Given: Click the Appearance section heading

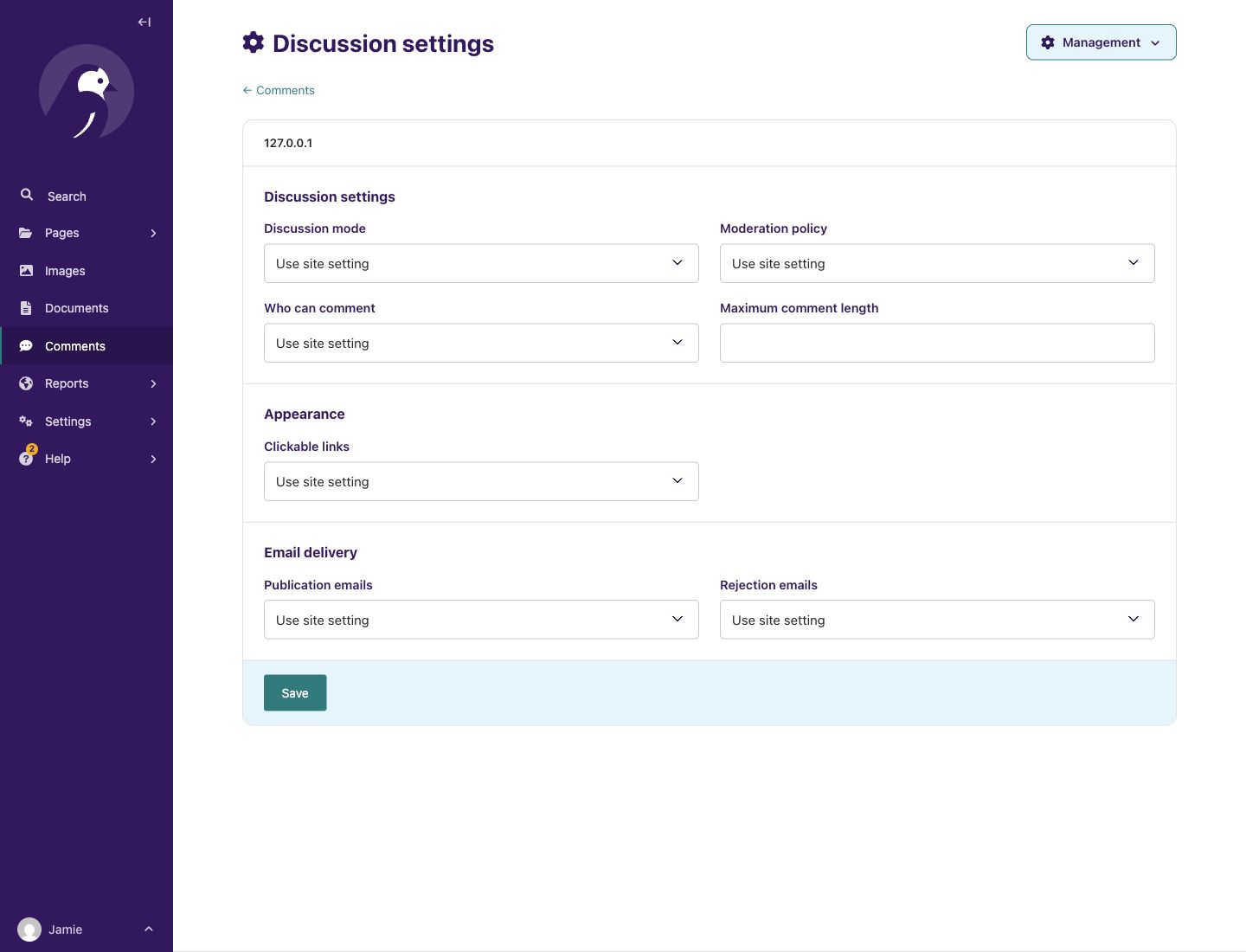Looking at the screenshot, I should [305, 414].
